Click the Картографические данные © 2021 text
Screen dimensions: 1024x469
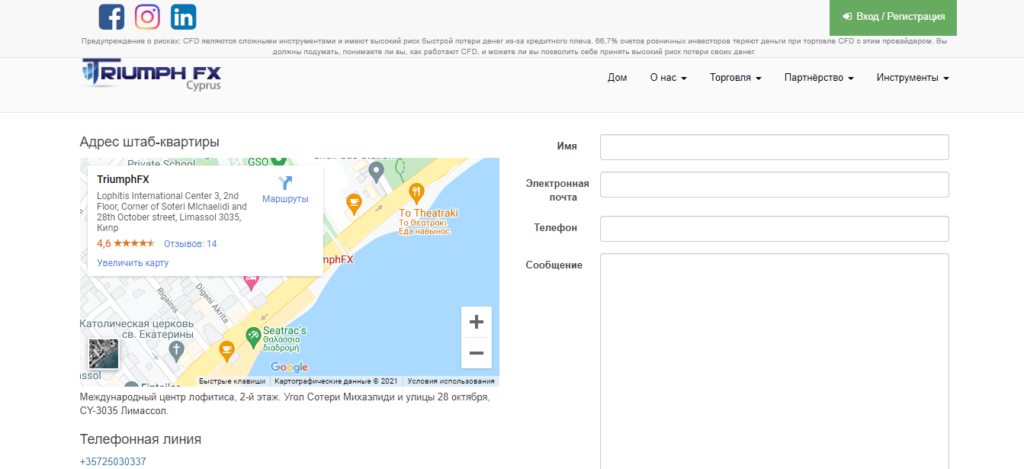coord(336,381)
